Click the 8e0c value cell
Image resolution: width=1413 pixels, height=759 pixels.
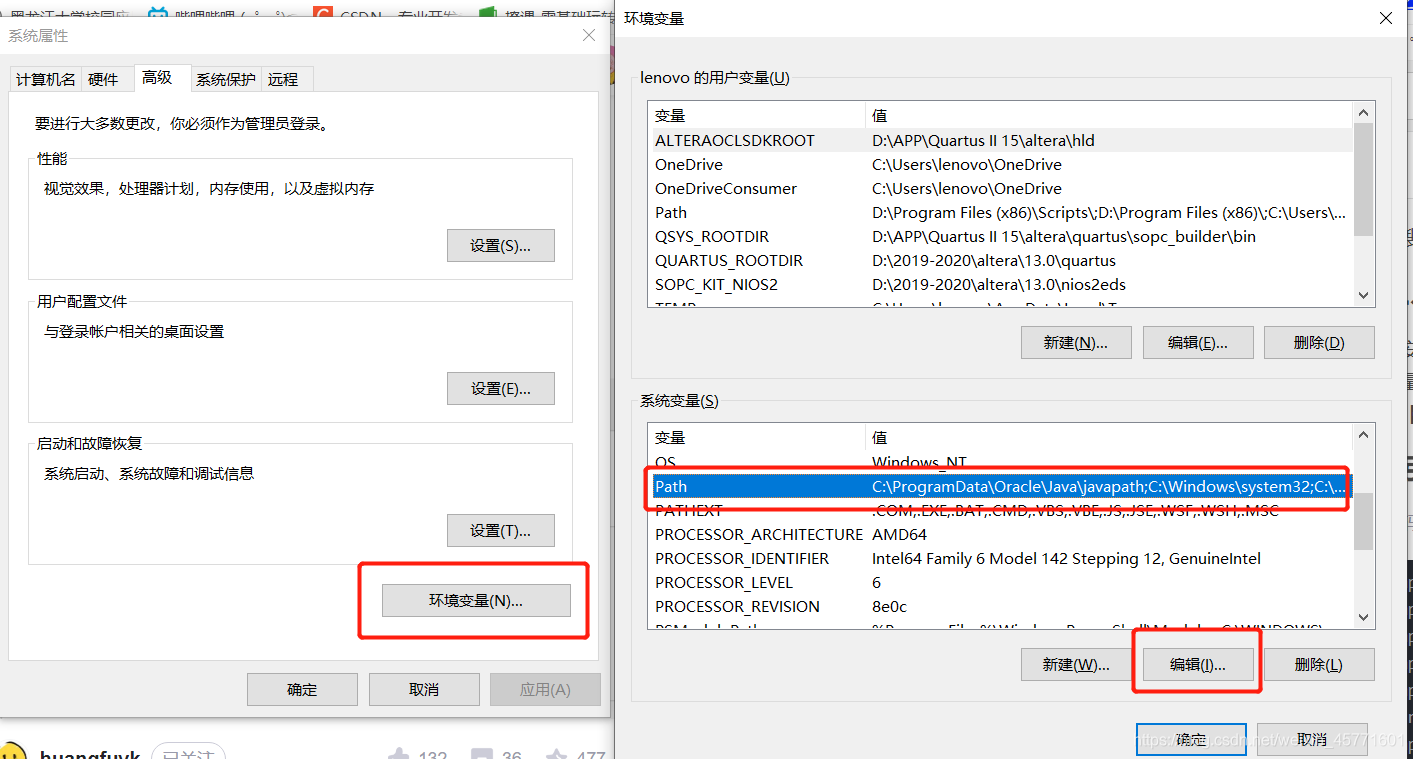click(x=889, y=607)
